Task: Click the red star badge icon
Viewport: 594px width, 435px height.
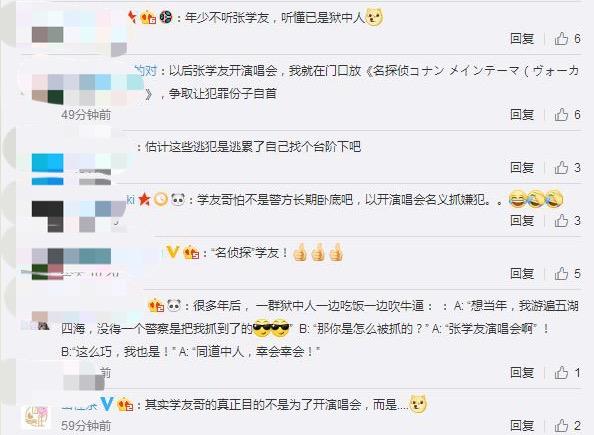Action: [144, 199]
